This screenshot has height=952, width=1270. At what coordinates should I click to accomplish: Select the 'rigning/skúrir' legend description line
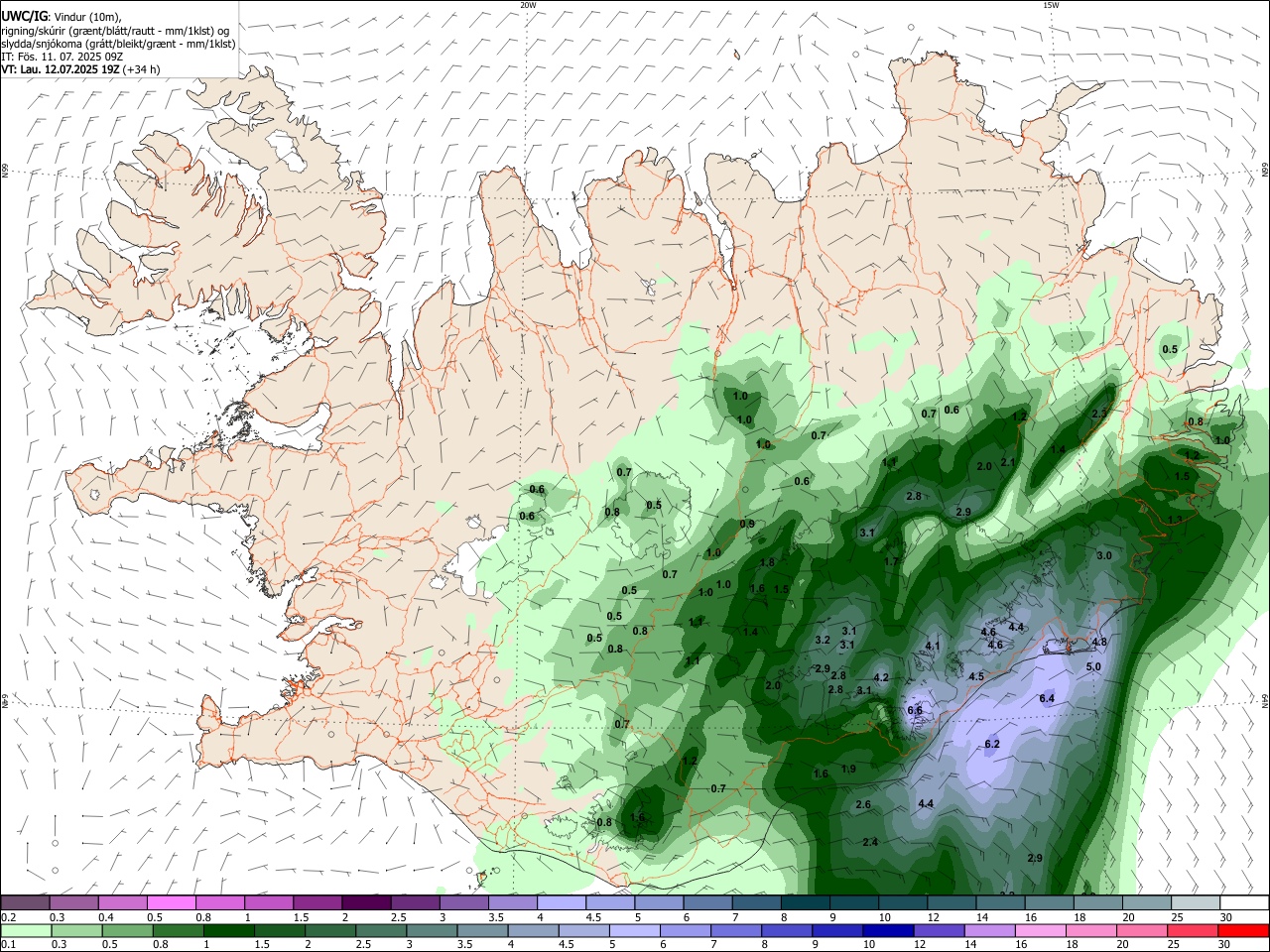[115, 30]
